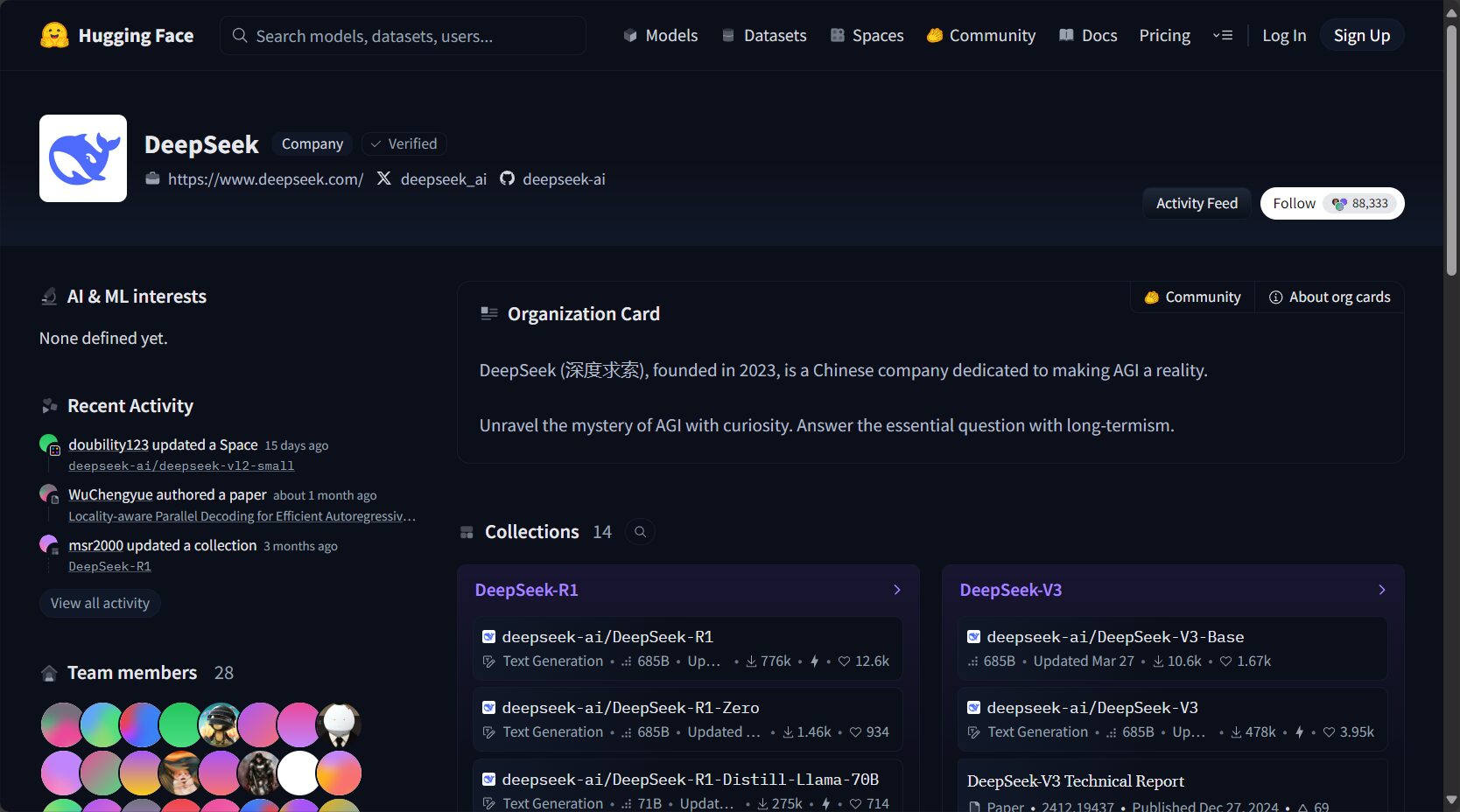Open deepseek-ai/deepseek-vl2-small space link
Screen dimensions: 1460x812
[181, 465]
